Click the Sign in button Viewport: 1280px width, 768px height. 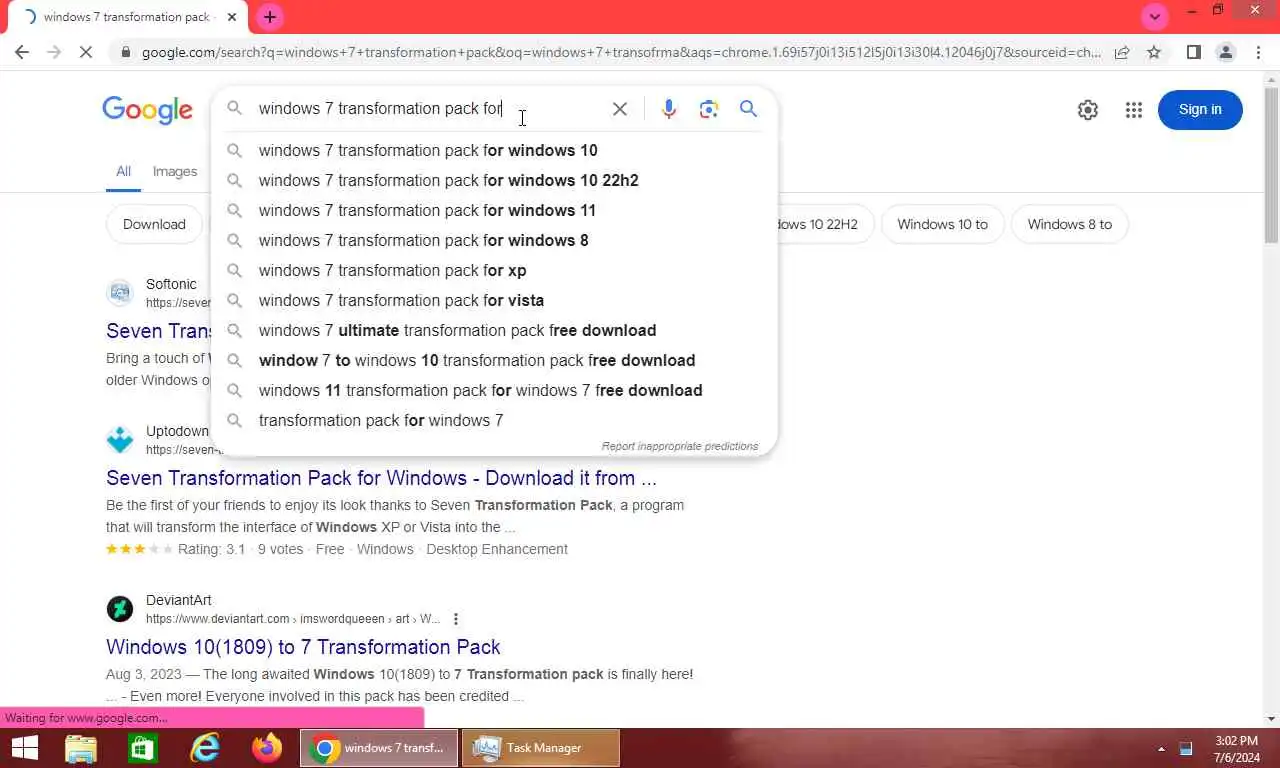1200,110
